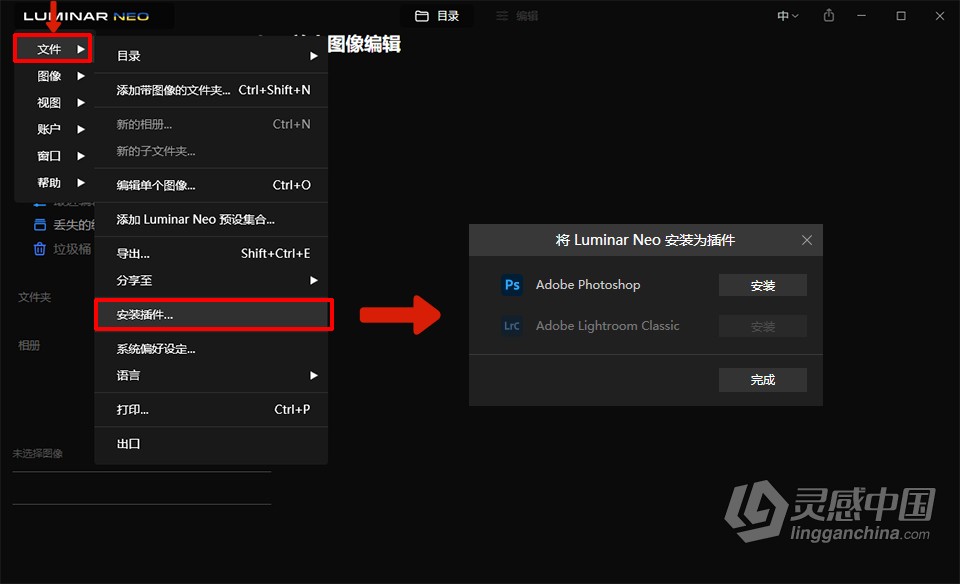Viewport: 960px width, 584px height.
Task: Expand the 语言 submenu
Action: (211, 375)
